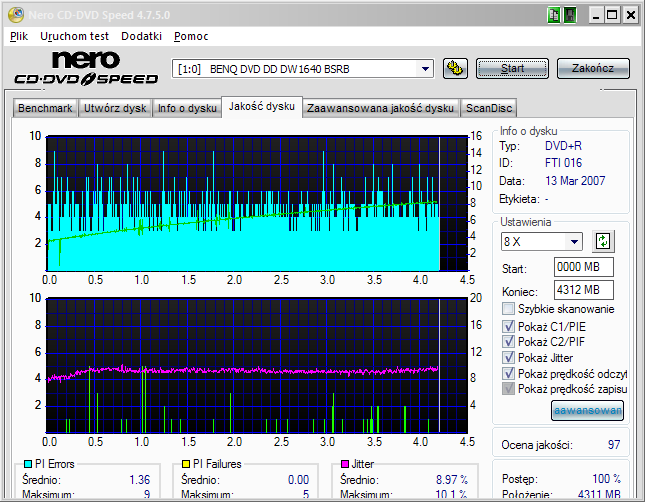Click the Nero application icon in title bar
This screenshot has width=645, height=502.
tap(16, 15)
